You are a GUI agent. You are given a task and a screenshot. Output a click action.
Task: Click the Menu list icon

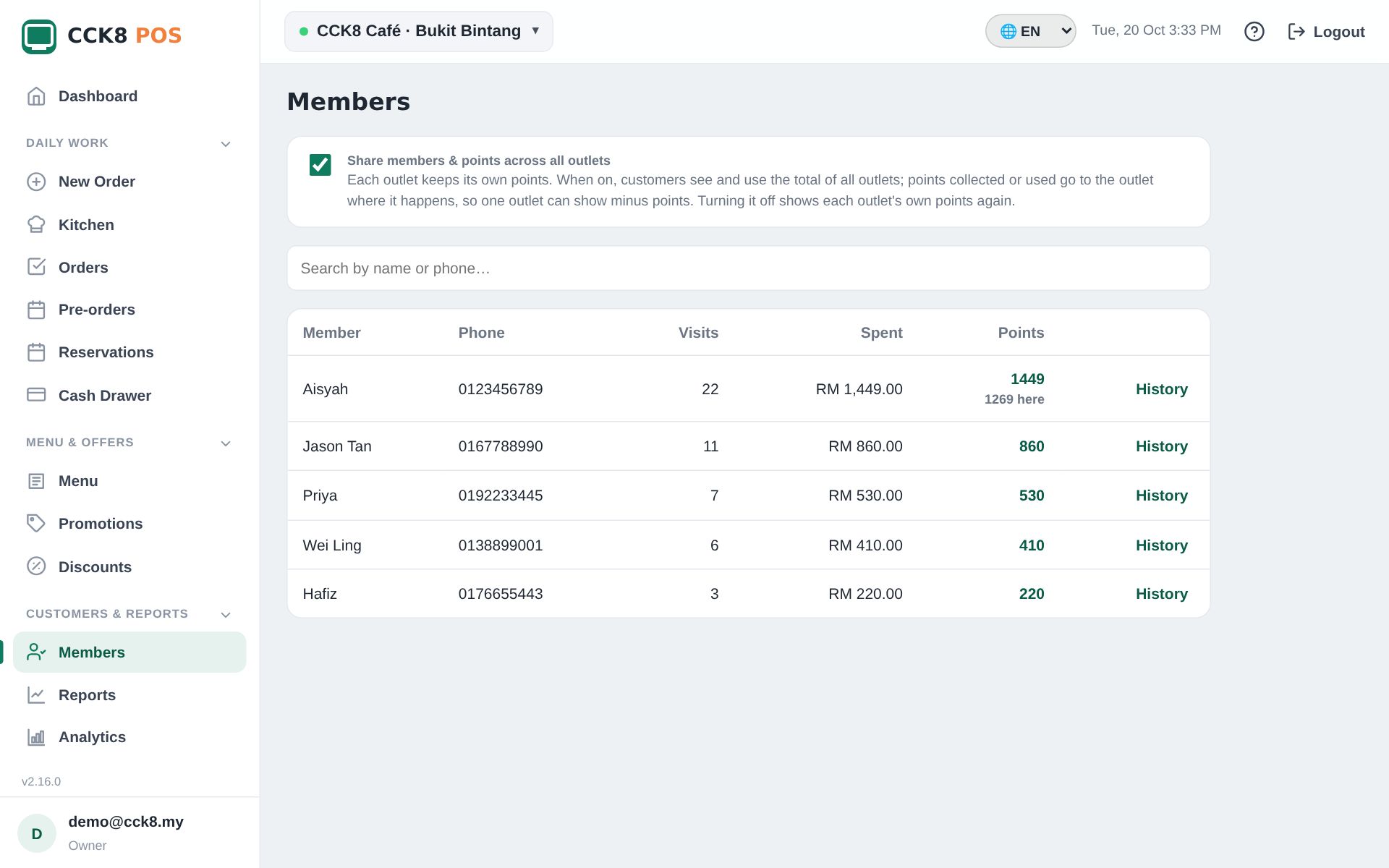tap(36, 481)
